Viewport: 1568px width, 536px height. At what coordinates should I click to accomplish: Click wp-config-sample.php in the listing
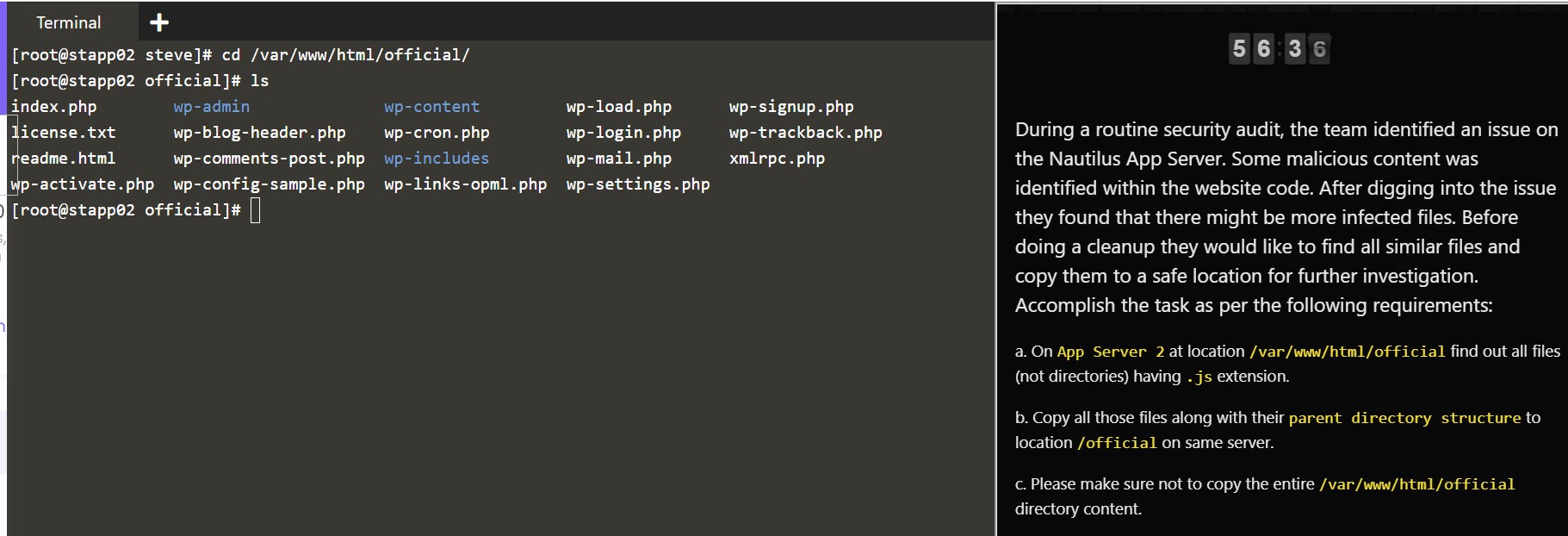point(269,184)
